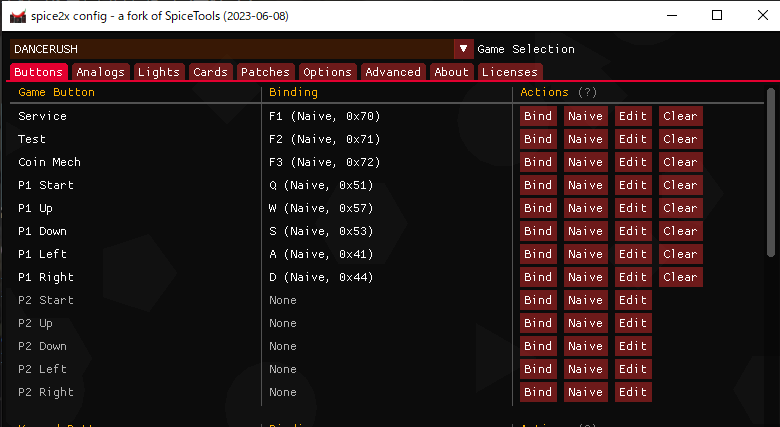Screen dimensions: 780x427
Task: Click the spice2x app icon in title bar
Action: coord(17,16)
